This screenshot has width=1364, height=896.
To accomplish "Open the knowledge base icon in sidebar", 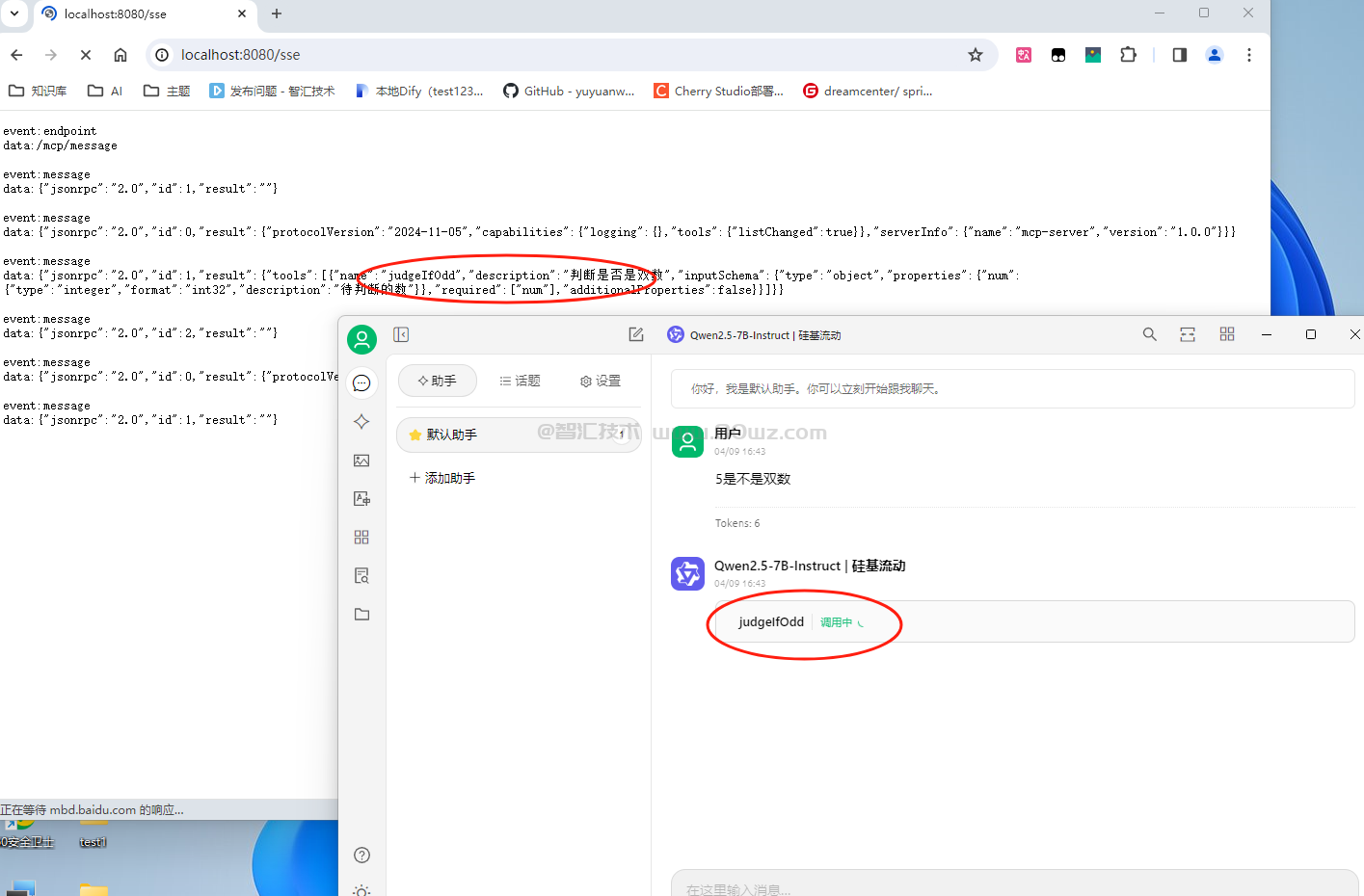I will point(361,576).
